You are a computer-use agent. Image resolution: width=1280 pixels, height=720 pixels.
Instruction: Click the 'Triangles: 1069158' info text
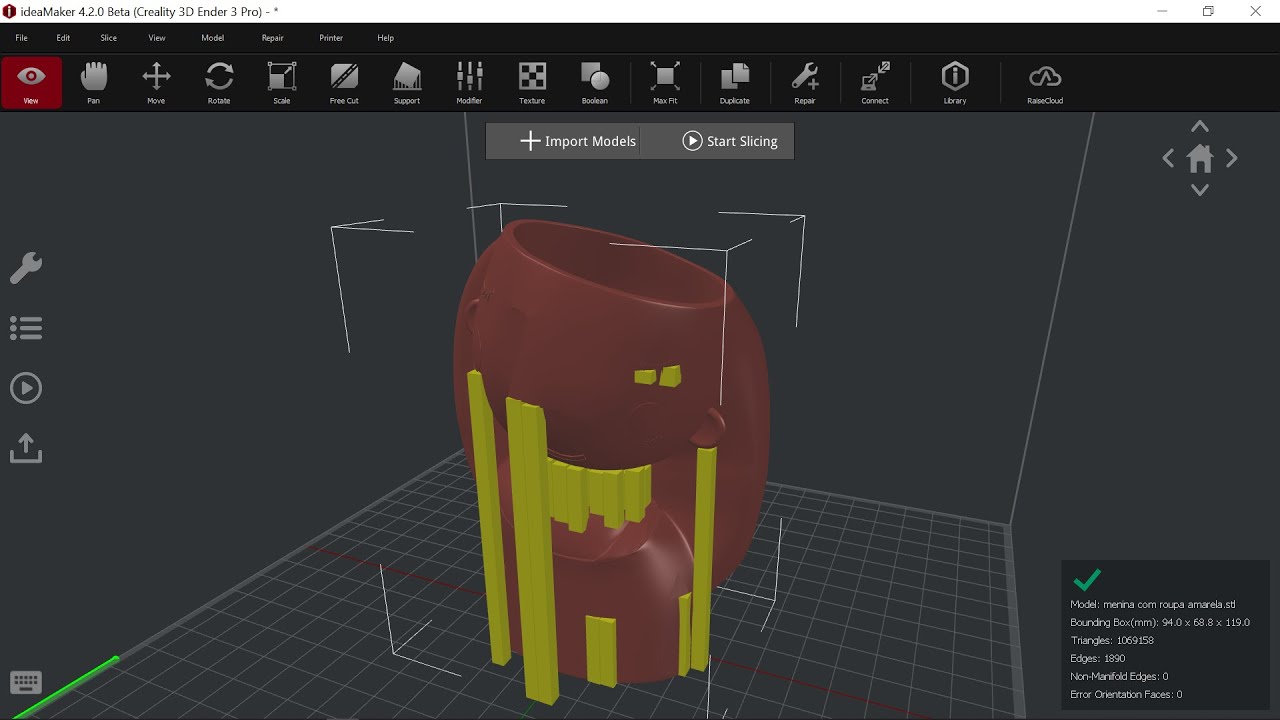point(1112,640)
